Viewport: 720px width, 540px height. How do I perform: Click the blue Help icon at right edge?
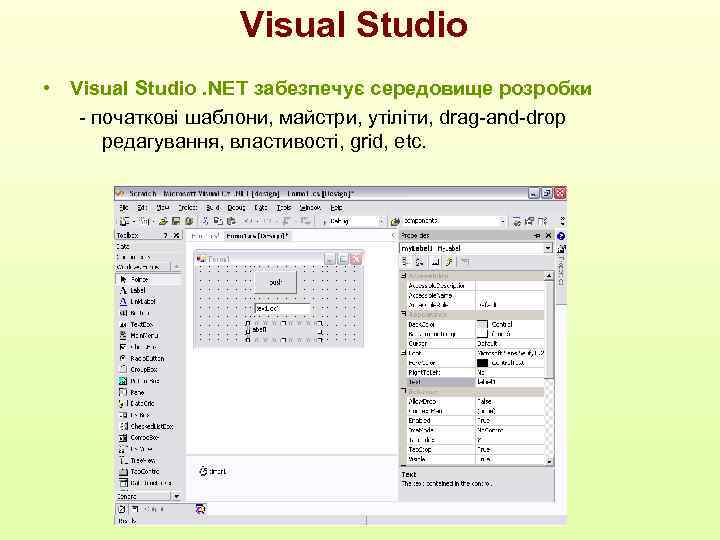[561, 236]
